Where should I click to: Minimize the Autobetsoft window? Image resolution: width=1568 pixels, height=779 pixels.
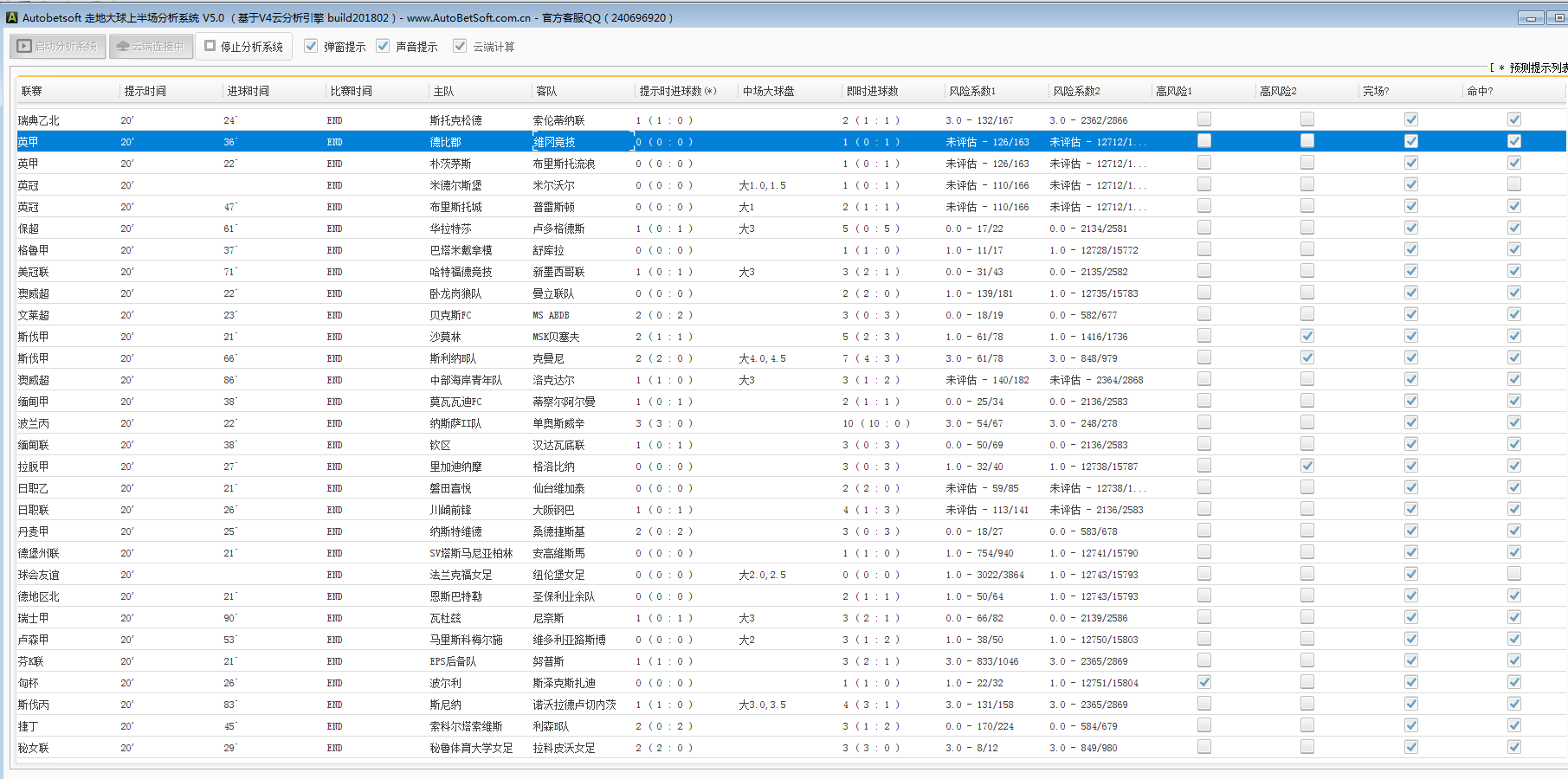(1530, 18)
